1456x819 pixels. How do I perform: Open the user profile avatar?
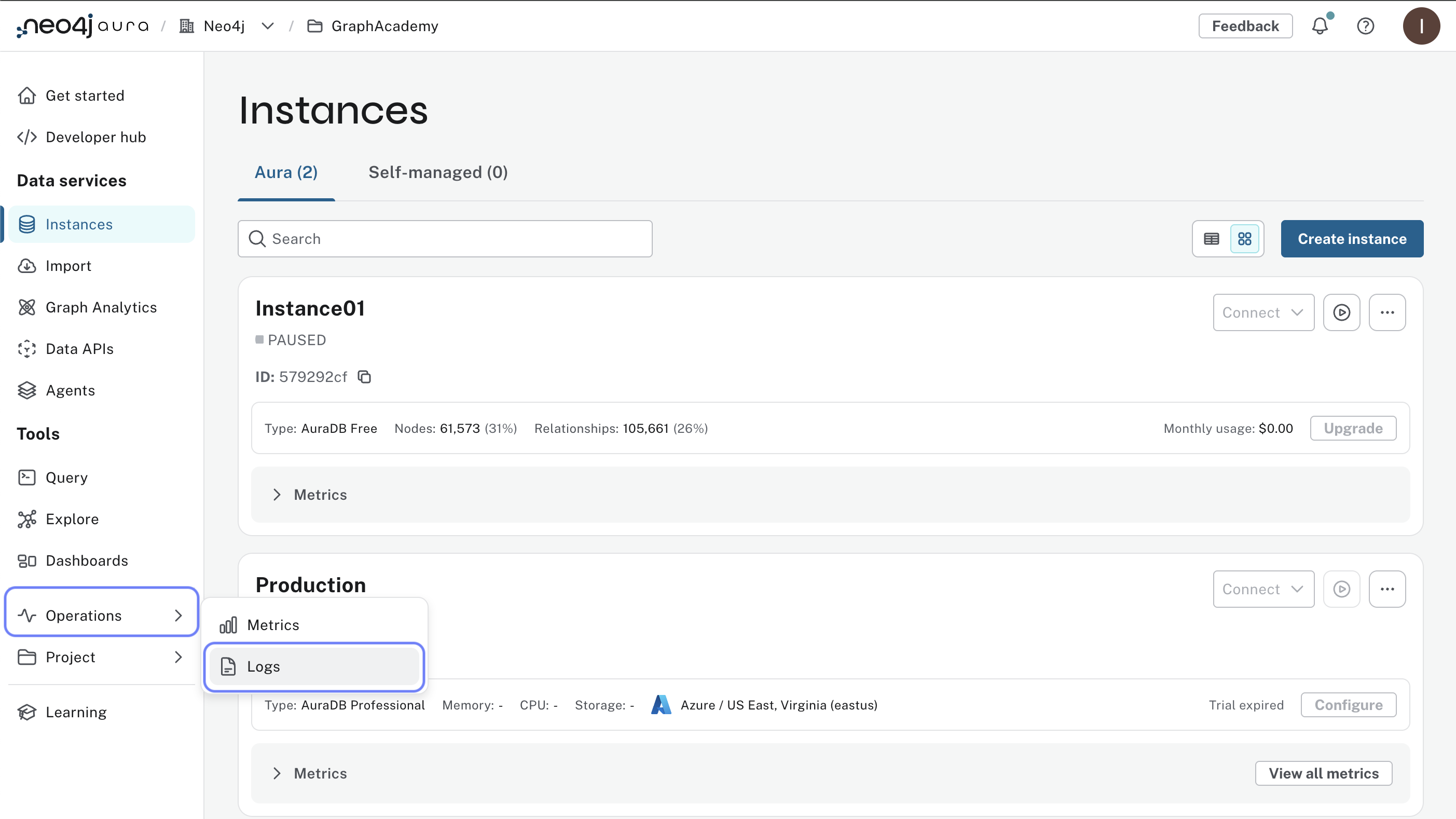[x=1420, y=26]
